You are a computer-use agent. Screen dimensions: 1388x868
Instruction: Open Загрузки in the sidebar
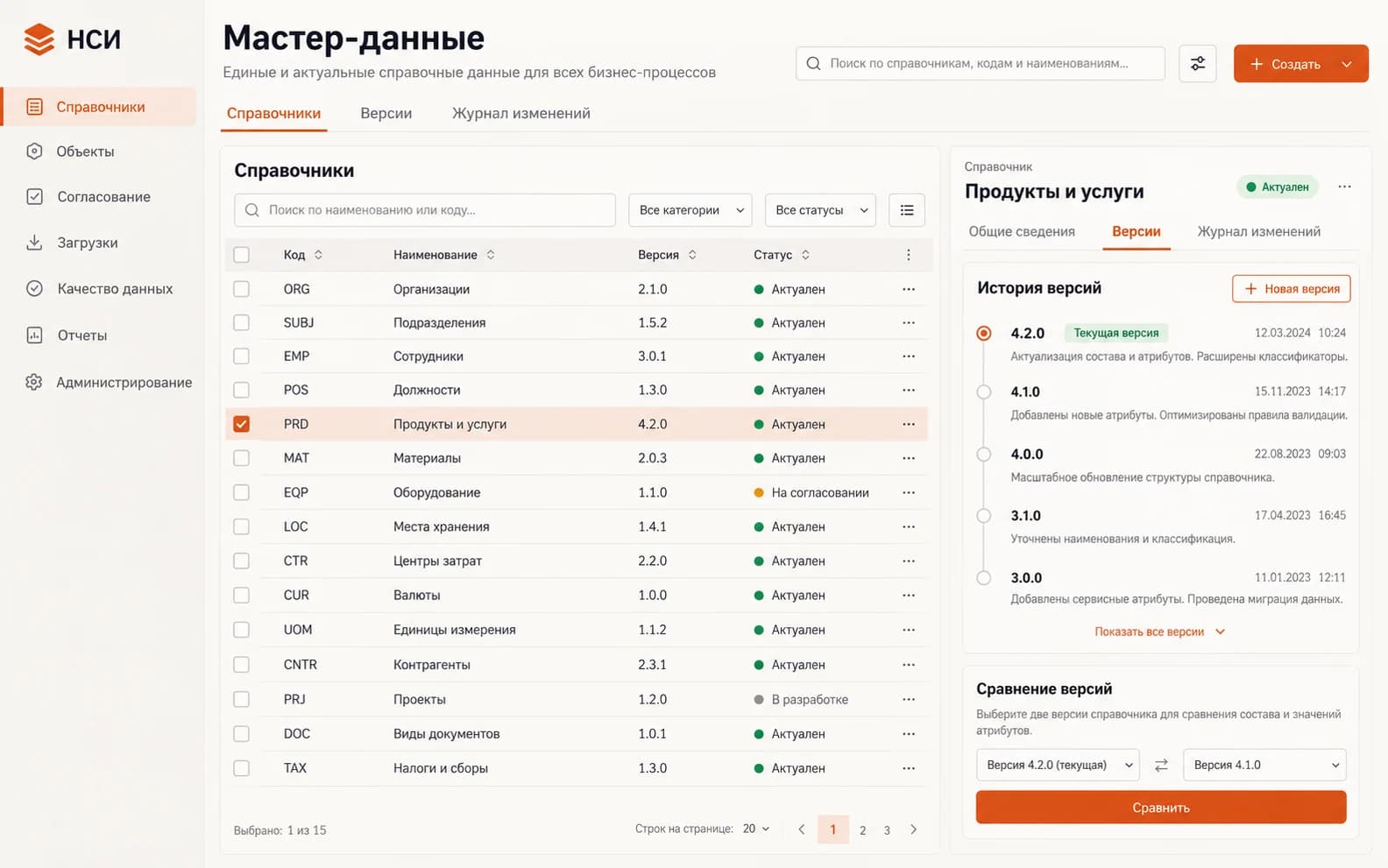87,243
